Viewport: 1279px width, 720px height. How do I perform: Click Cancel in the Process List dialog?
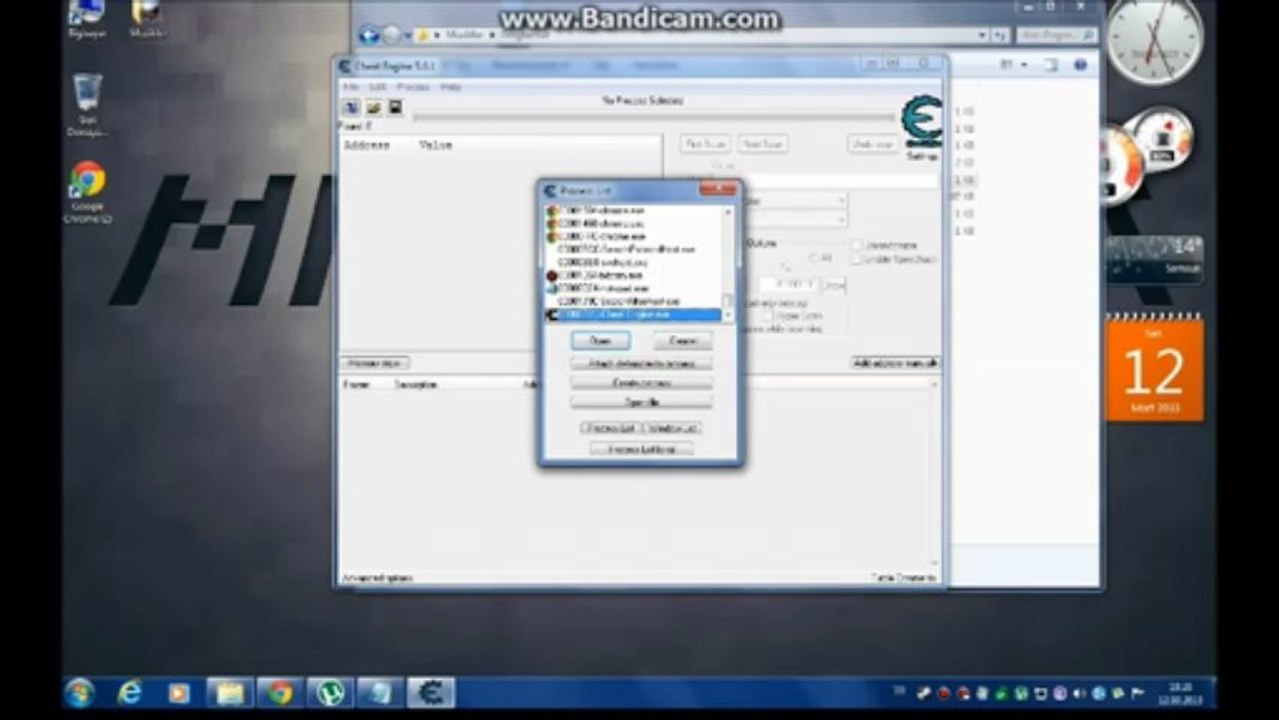tap(683, 341)
